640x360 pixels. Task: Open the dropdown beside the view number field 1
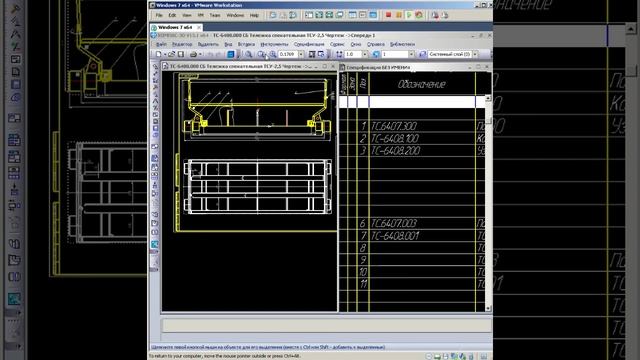411,54
